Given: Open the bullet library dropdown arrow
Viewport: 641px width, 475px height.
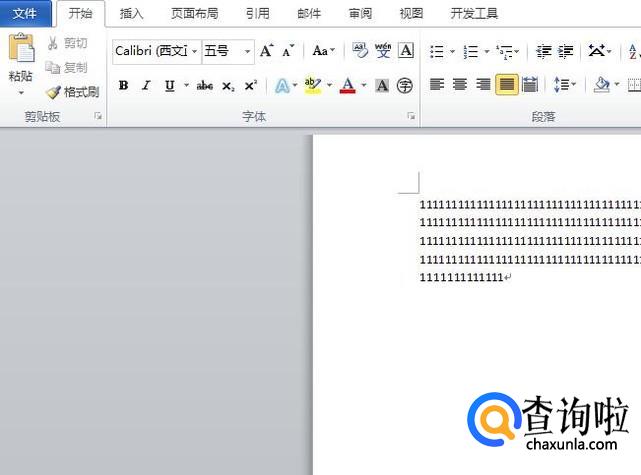Looking at the screenshot, I should pos(452,52).
